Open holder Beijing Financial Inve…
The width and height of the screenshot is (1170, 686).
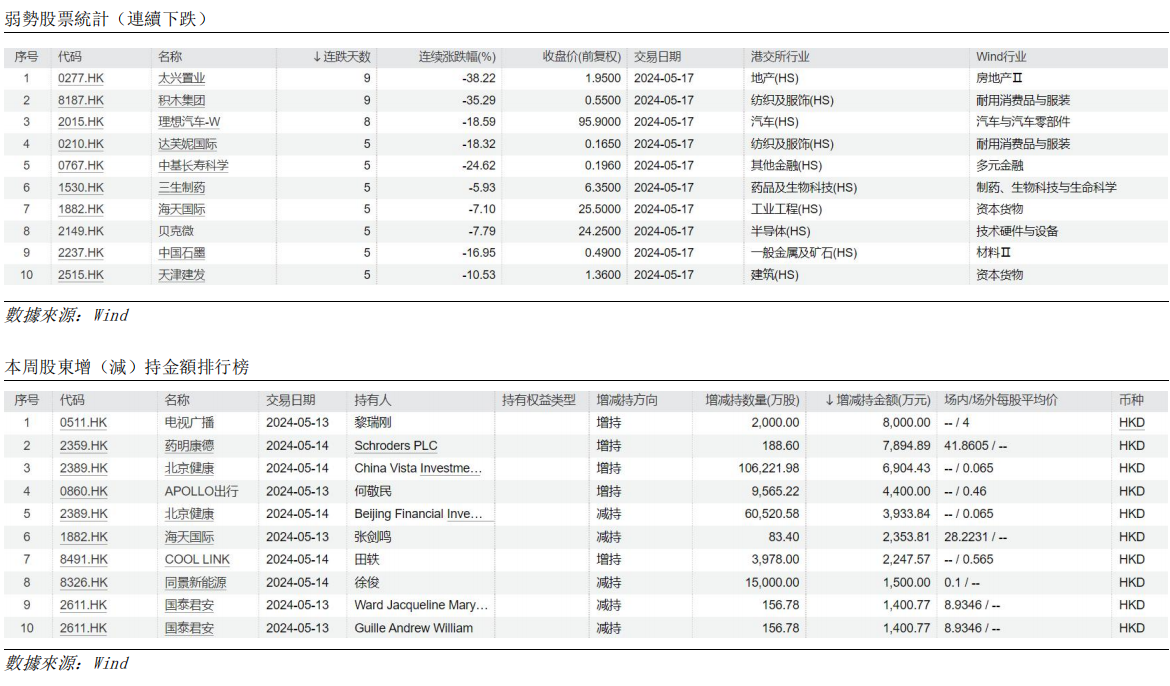point(418,514)
